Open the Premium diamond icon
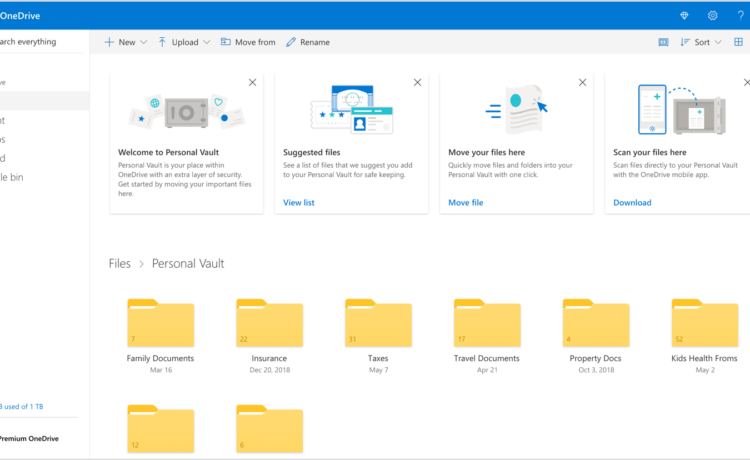The height and width of the screenshot is (460, 750). [684, 15]
